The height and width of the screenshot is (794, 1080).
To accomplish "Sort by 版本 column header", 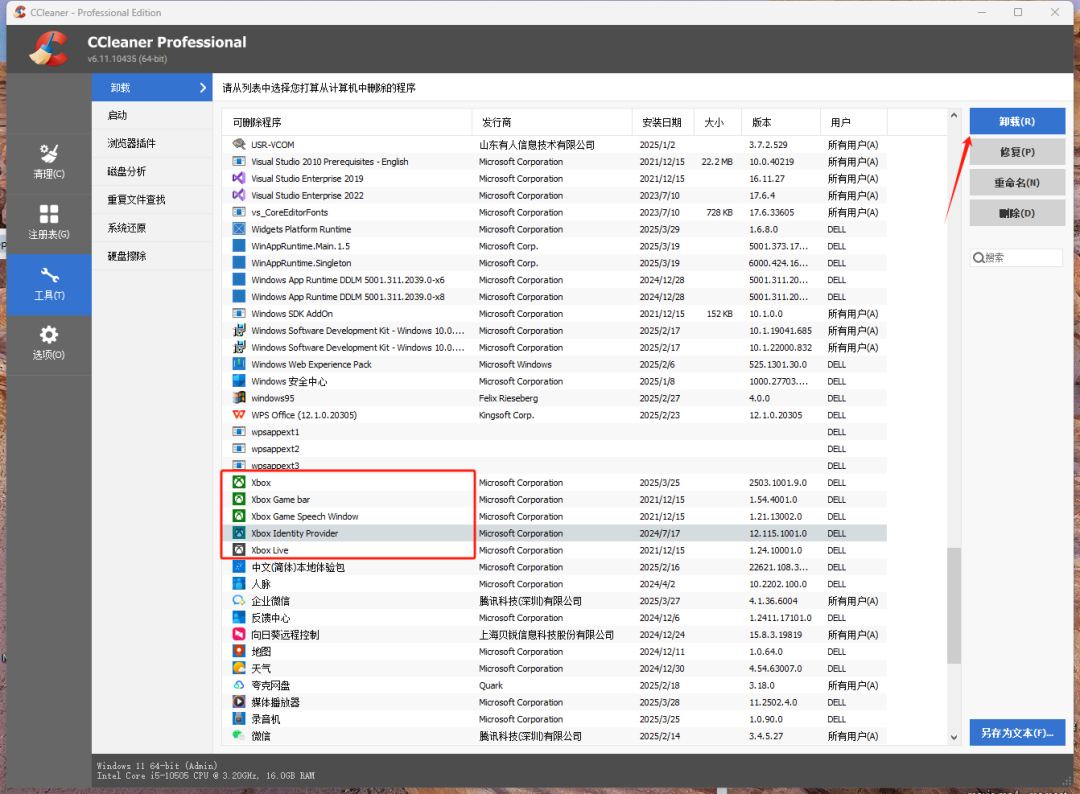I will coord(781,123).
